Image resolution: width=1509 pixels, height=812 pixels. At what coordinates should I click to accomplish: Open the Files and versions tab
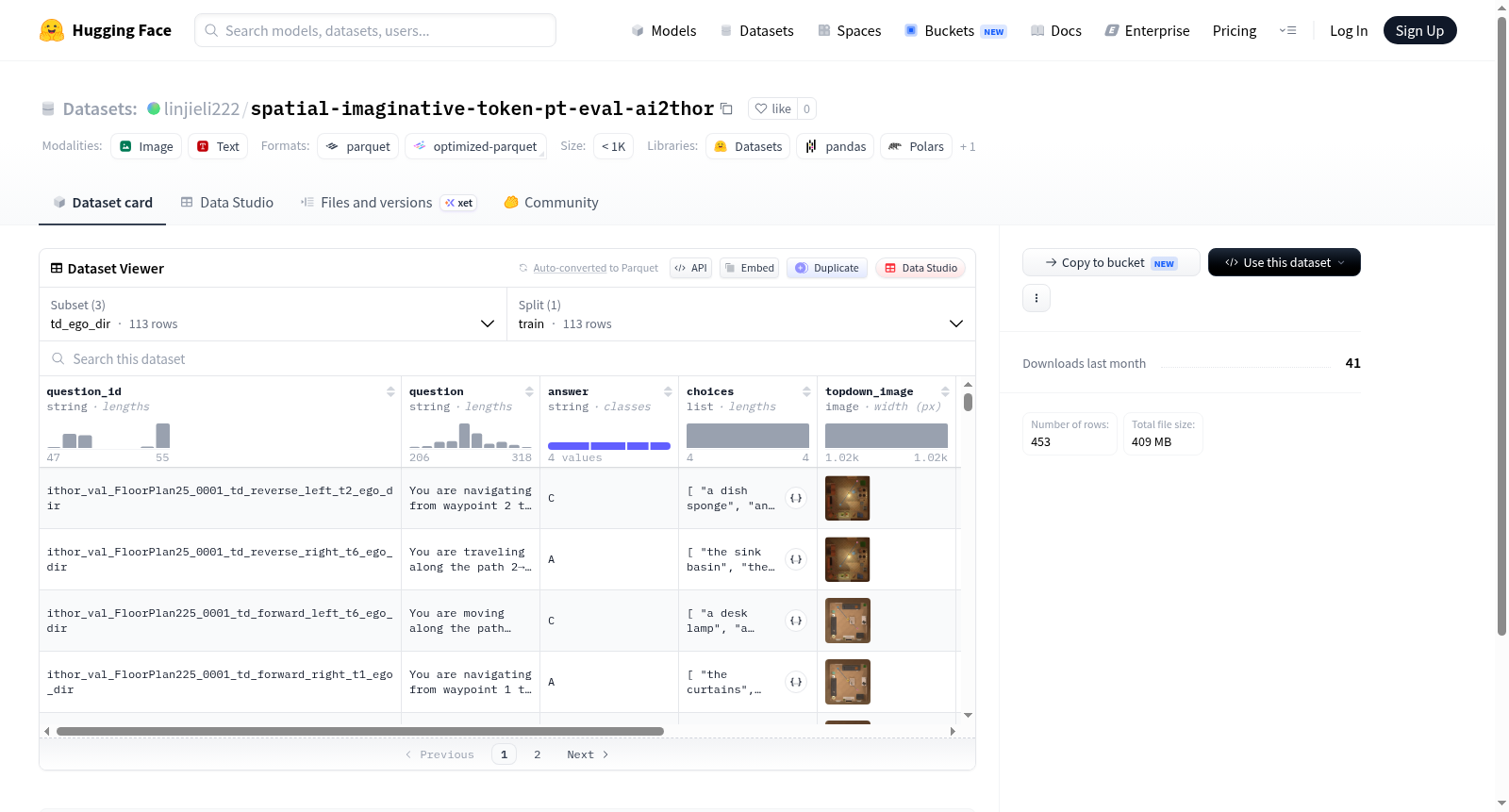tap(389, 203)
